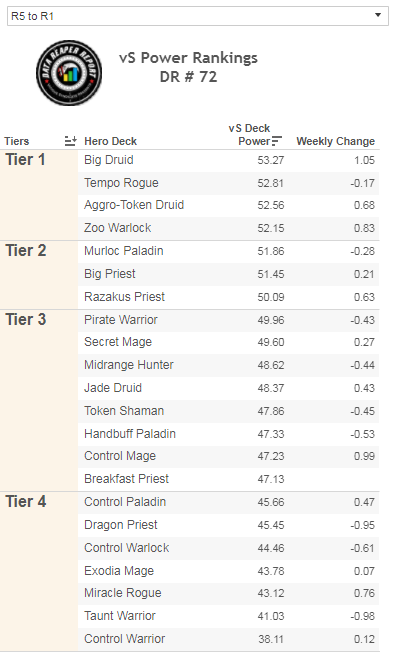Click the Data Reaper Report logo
The width and height of the screenshot is (397, 654).
(69, 73)
